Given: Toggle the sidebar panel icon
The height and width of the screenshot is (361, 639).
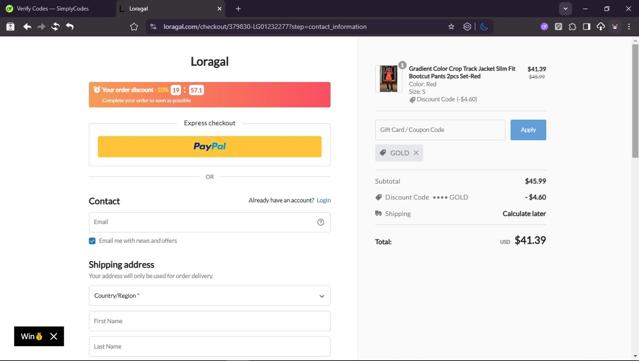Looking at the screenshot, I should pos(586,26).
